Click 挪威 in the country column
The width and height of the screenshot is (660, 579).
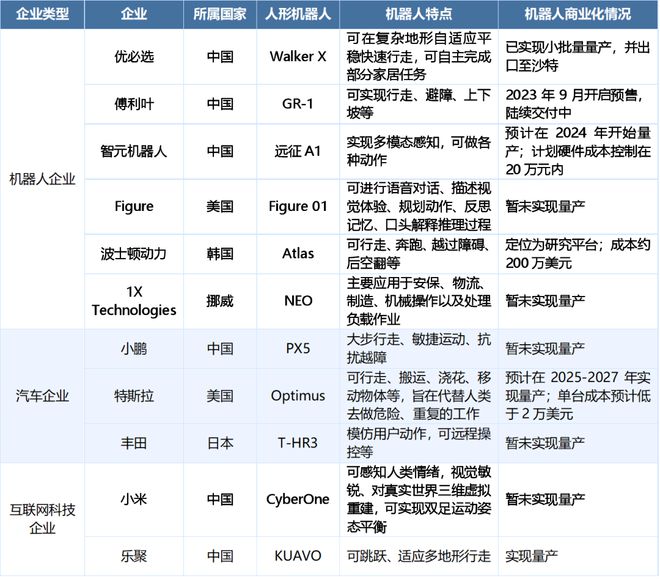tap(220, 301)
